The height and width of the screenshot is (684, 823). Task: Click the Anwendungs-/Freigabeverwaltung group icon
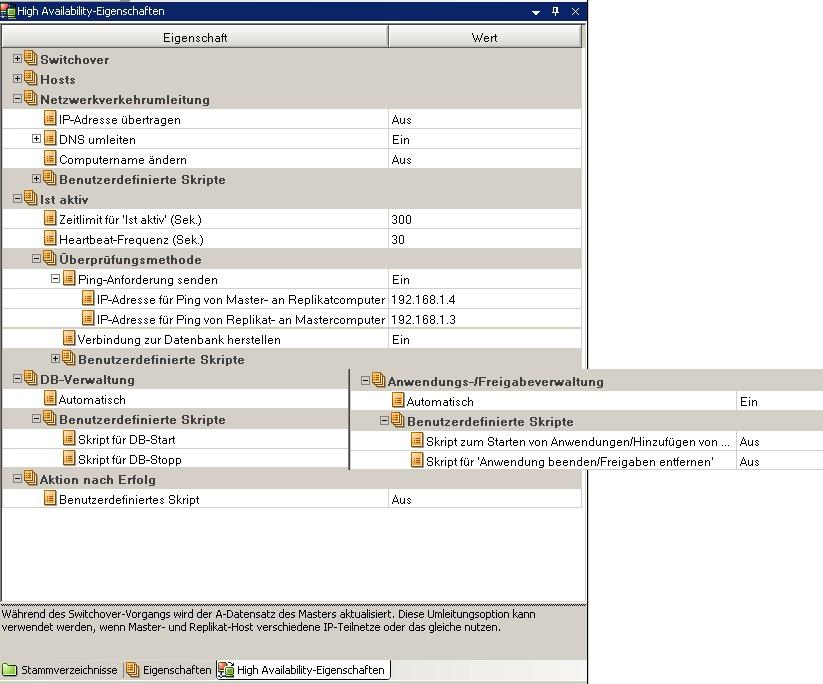coord(378,380)
